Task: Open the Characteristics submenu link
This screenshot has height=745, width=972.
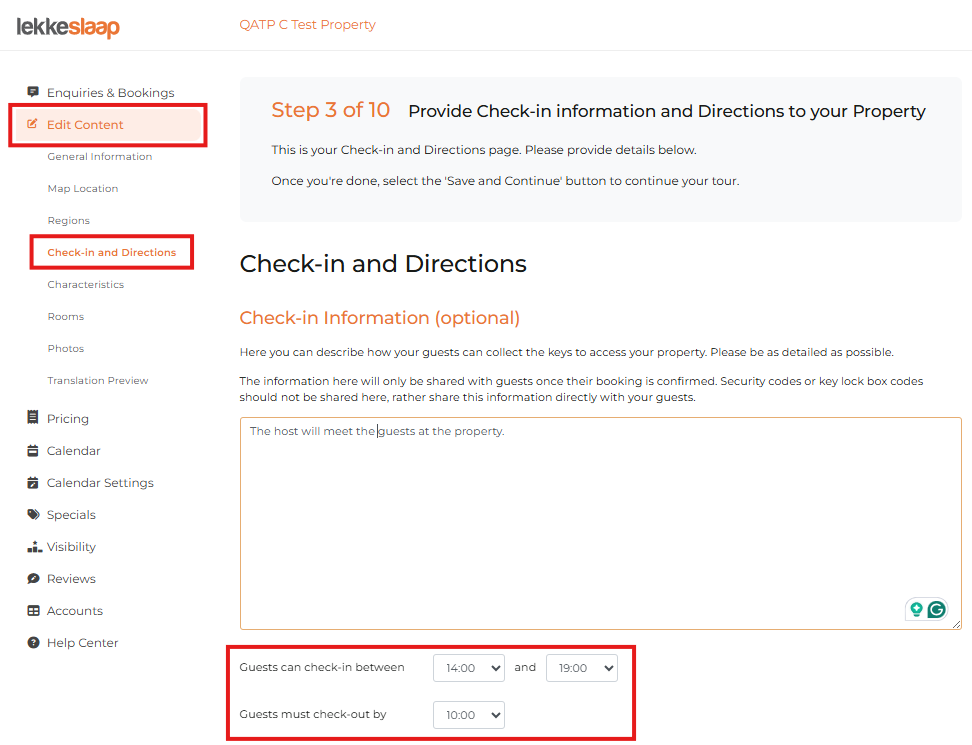Action: point(86,284)
